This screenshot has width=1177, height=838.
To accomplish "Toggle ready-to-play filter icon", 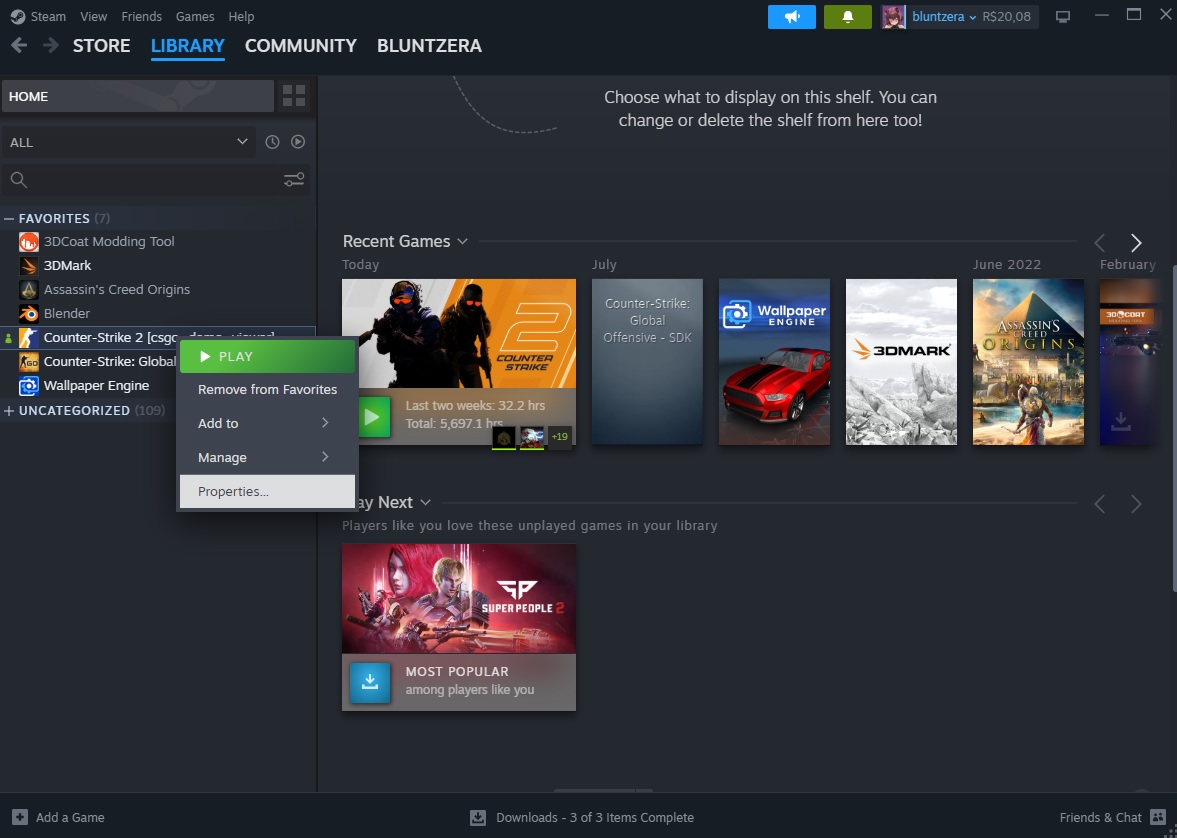I will pos(298,142).
